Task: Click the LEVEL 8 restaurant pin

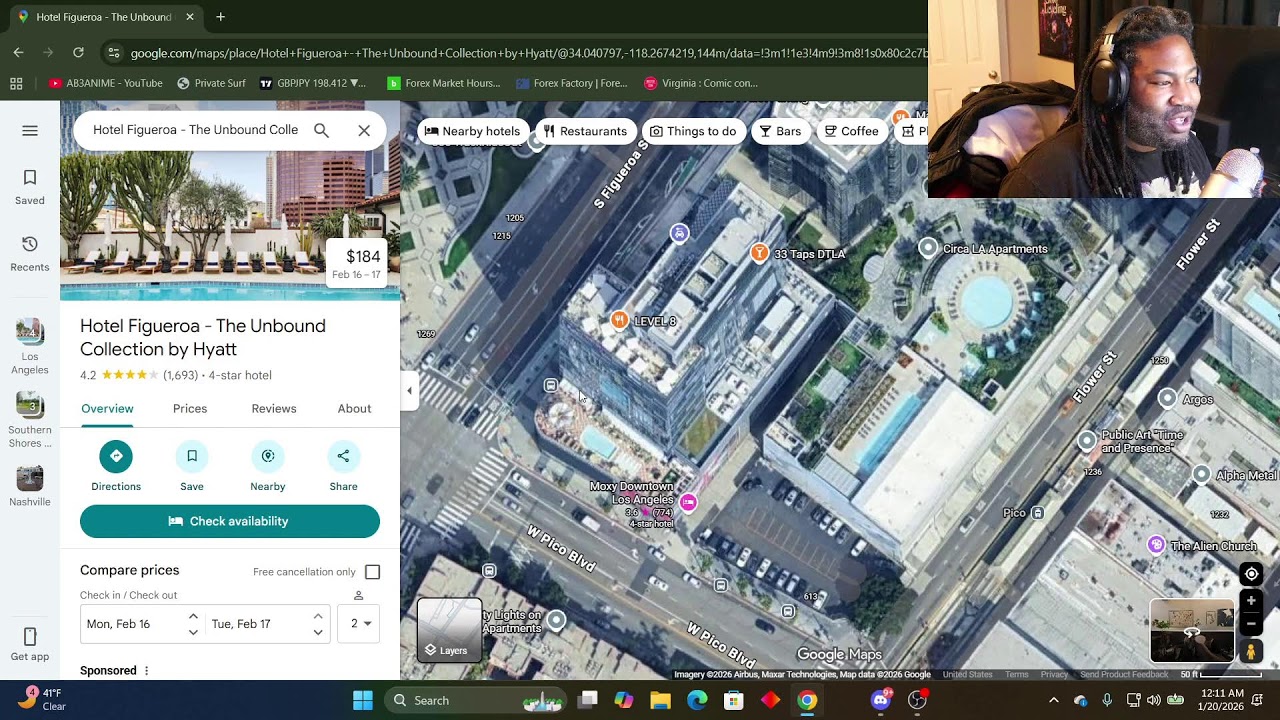Action: coord(620,320)
